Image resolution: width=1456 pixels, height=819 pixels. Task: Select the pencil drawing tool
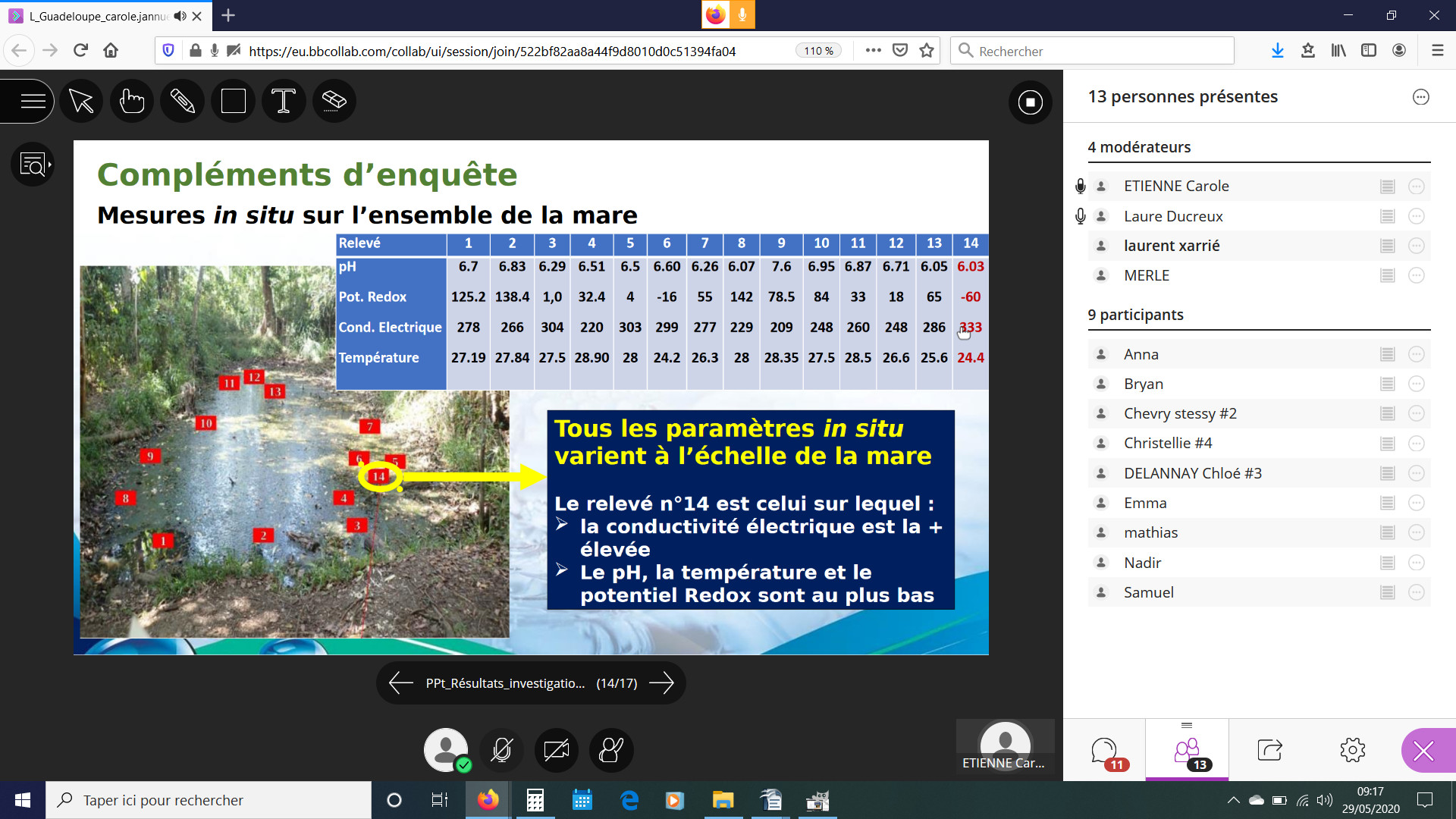183,101
